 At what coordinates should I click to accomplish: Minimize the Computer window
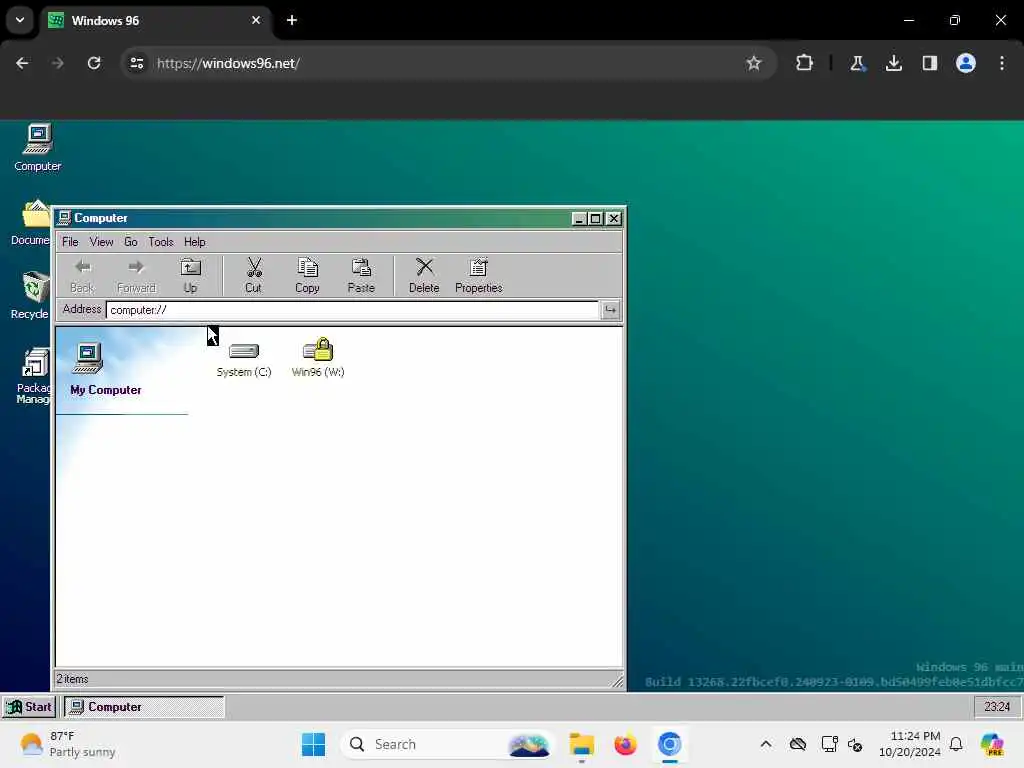tap(579, 218)
